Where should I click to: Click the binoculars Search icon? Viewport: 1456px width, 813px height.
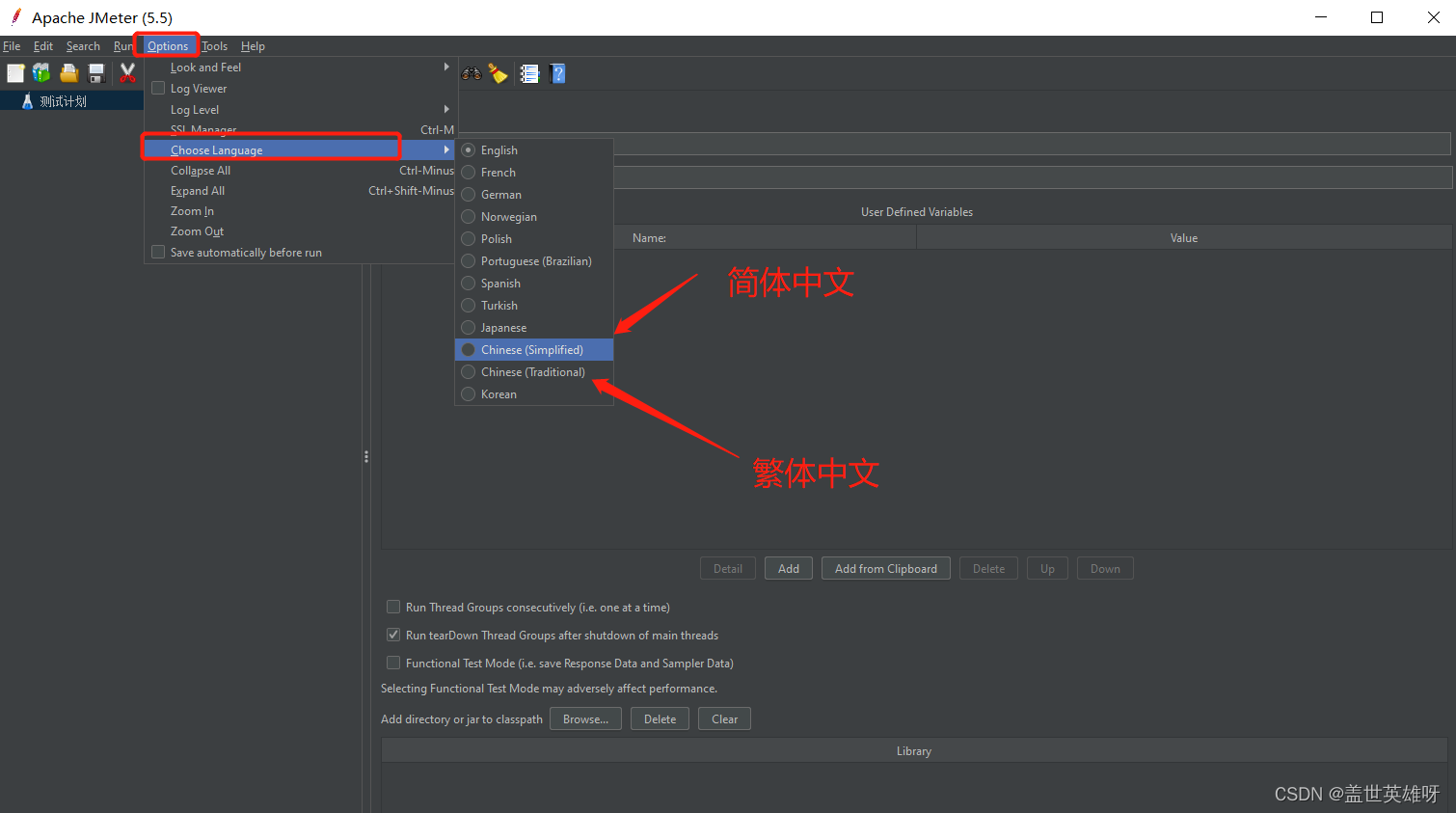point(472,73)
